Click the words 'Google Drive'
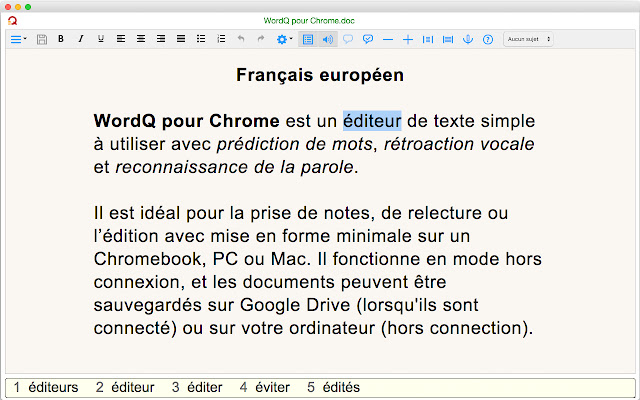The height and width of the screenshot is (400, 640). pyautogui.click(x=295, y=305)
